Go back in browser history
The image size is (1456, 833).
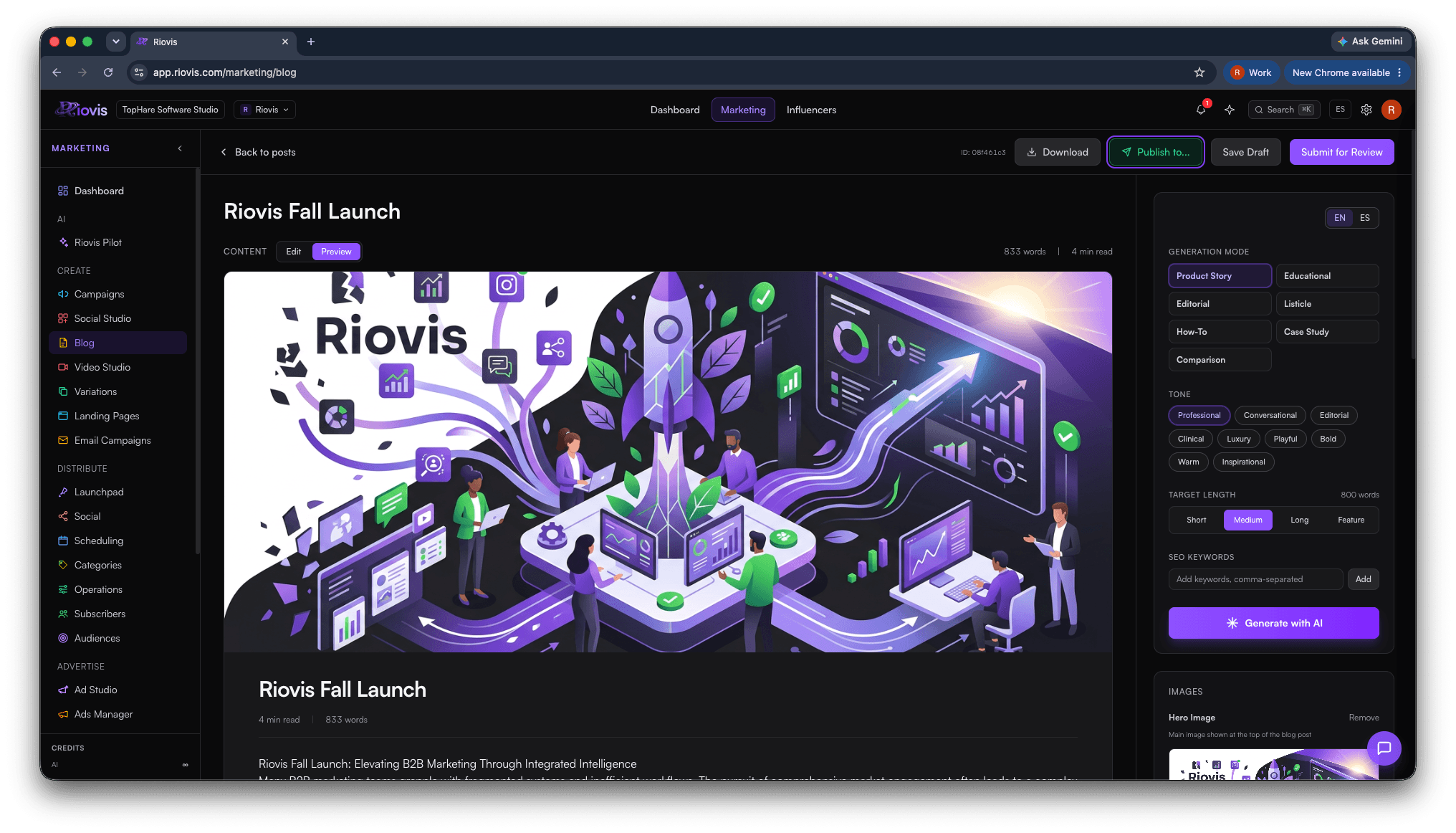(x=57, y=72)
